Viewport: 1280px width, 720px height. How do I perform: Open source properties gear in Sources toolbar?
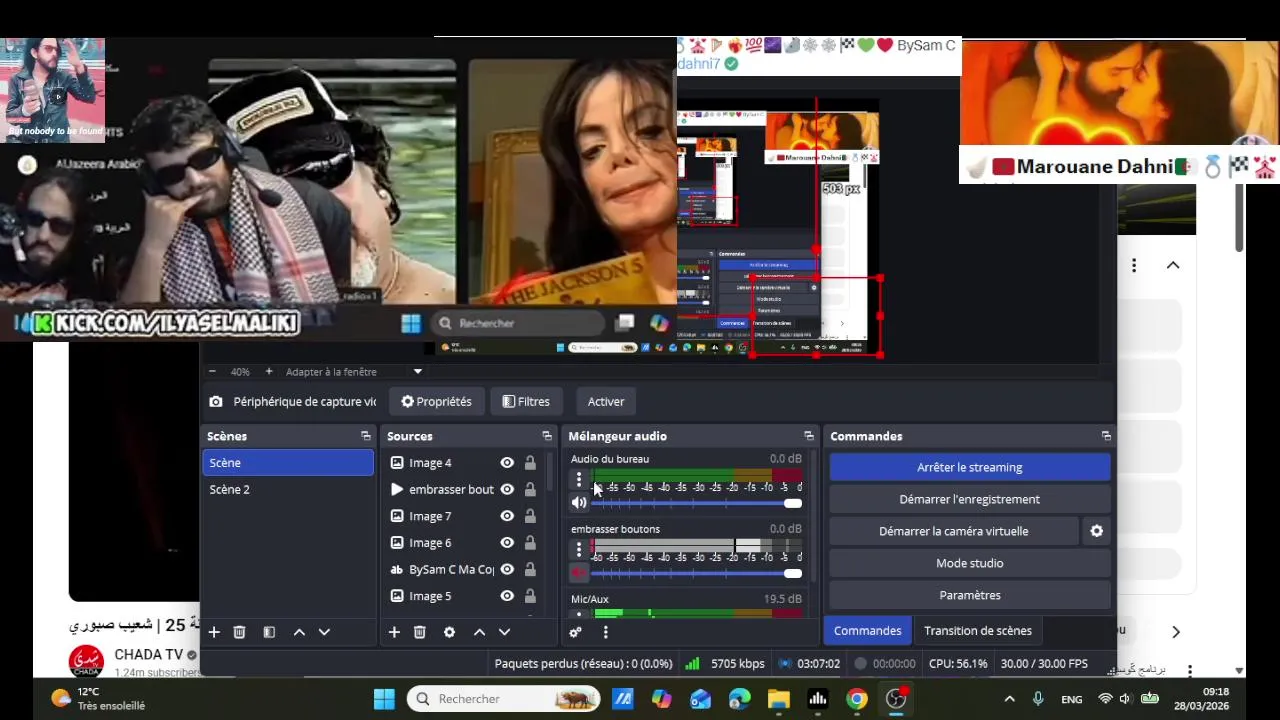449,632
